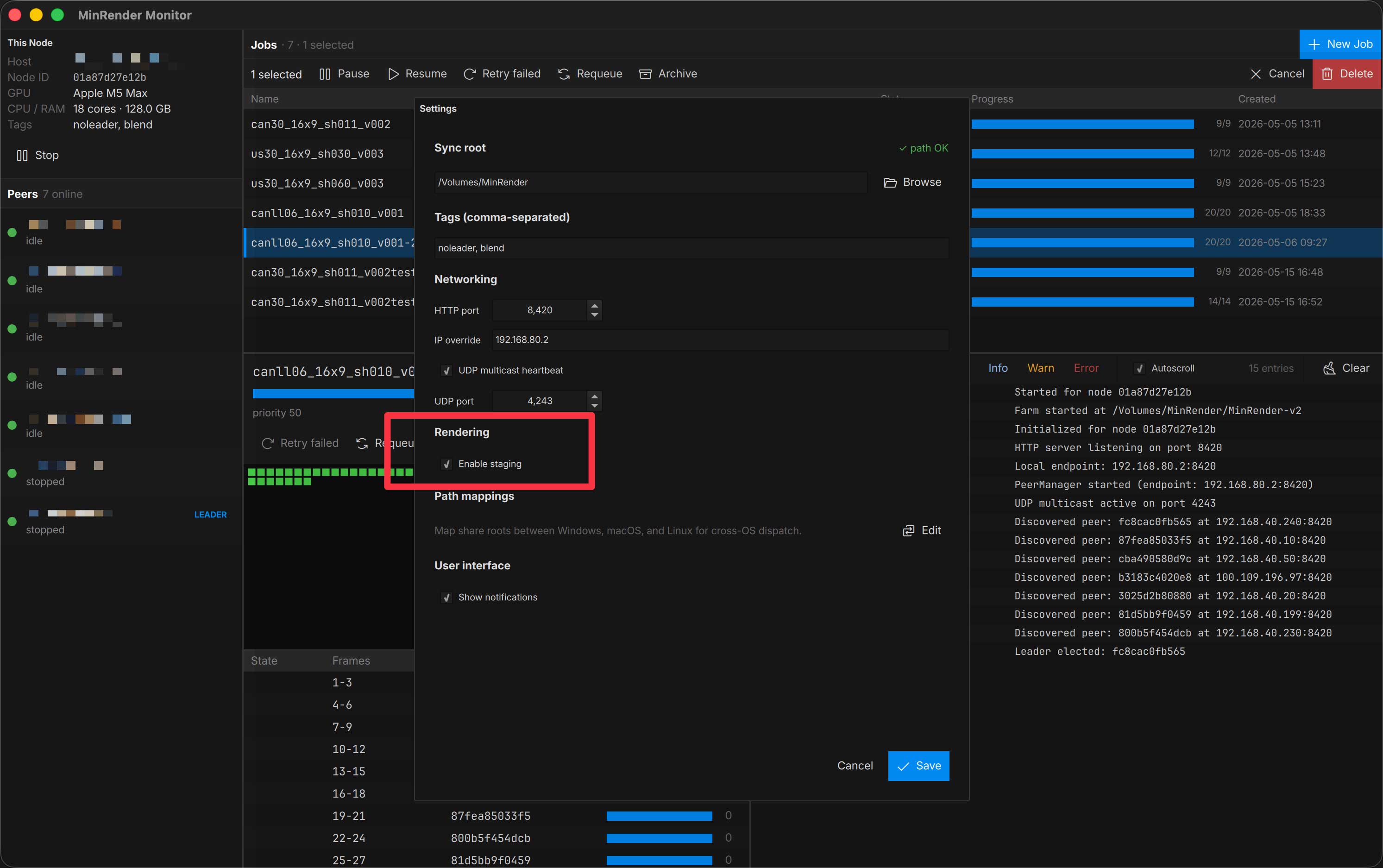This screenshot has height=868, width=1383.
Task: Stop this node
Action: click(x=38, y=155)
